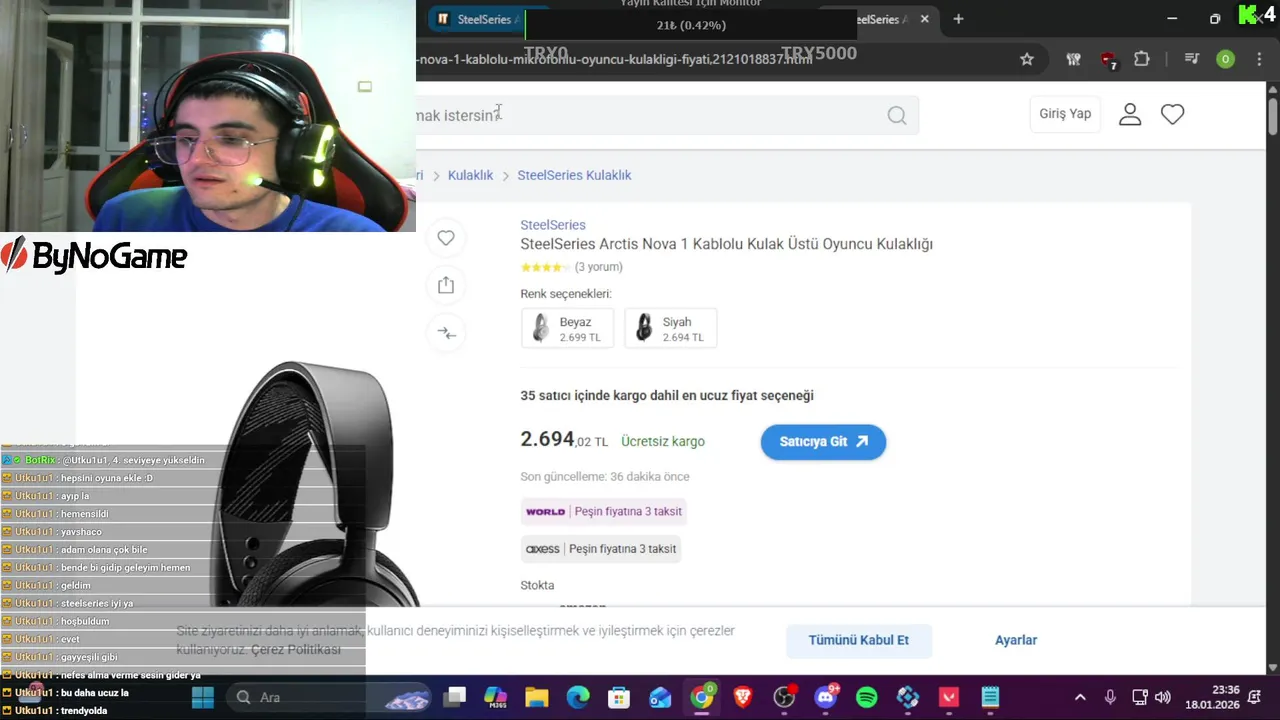Open a new Chrome tab

click(x=958, y=19)
